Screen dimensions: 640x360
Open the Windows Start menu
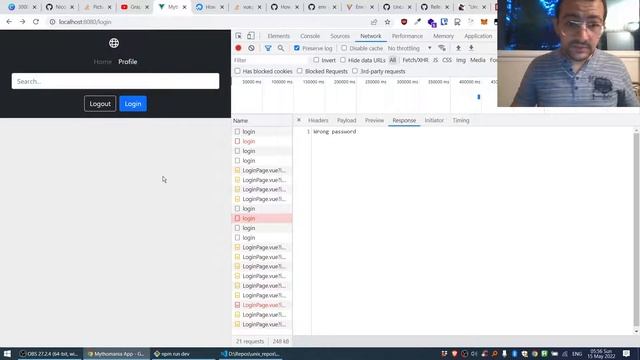pyautogui.click(x=7, y=354)
